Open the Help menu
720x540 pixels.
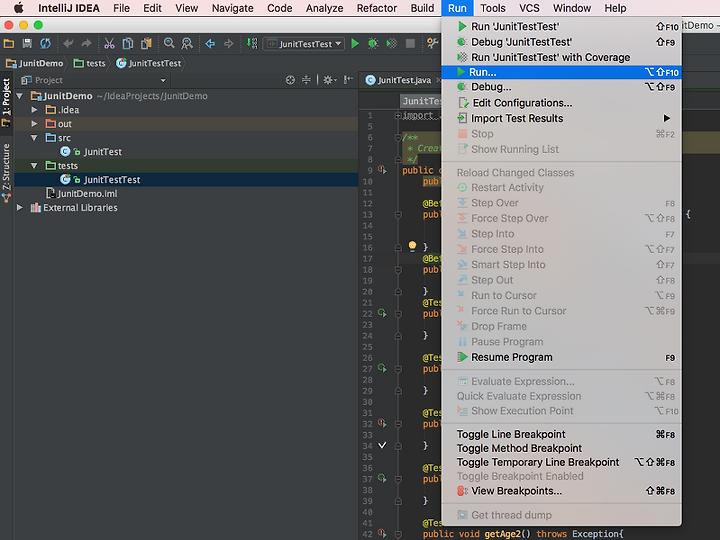(615, 8)
